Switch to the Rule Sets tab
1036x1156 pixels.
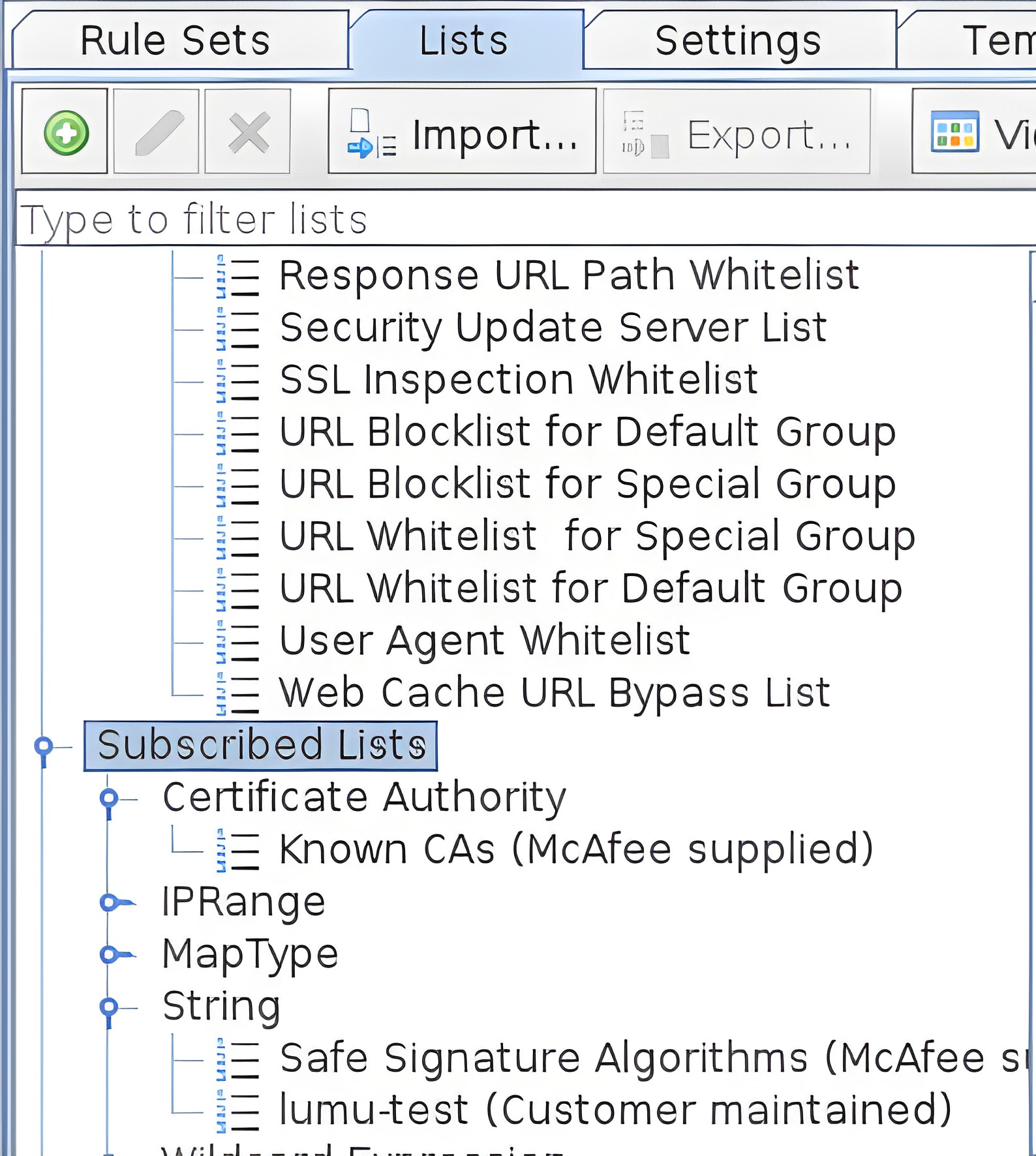175,40
